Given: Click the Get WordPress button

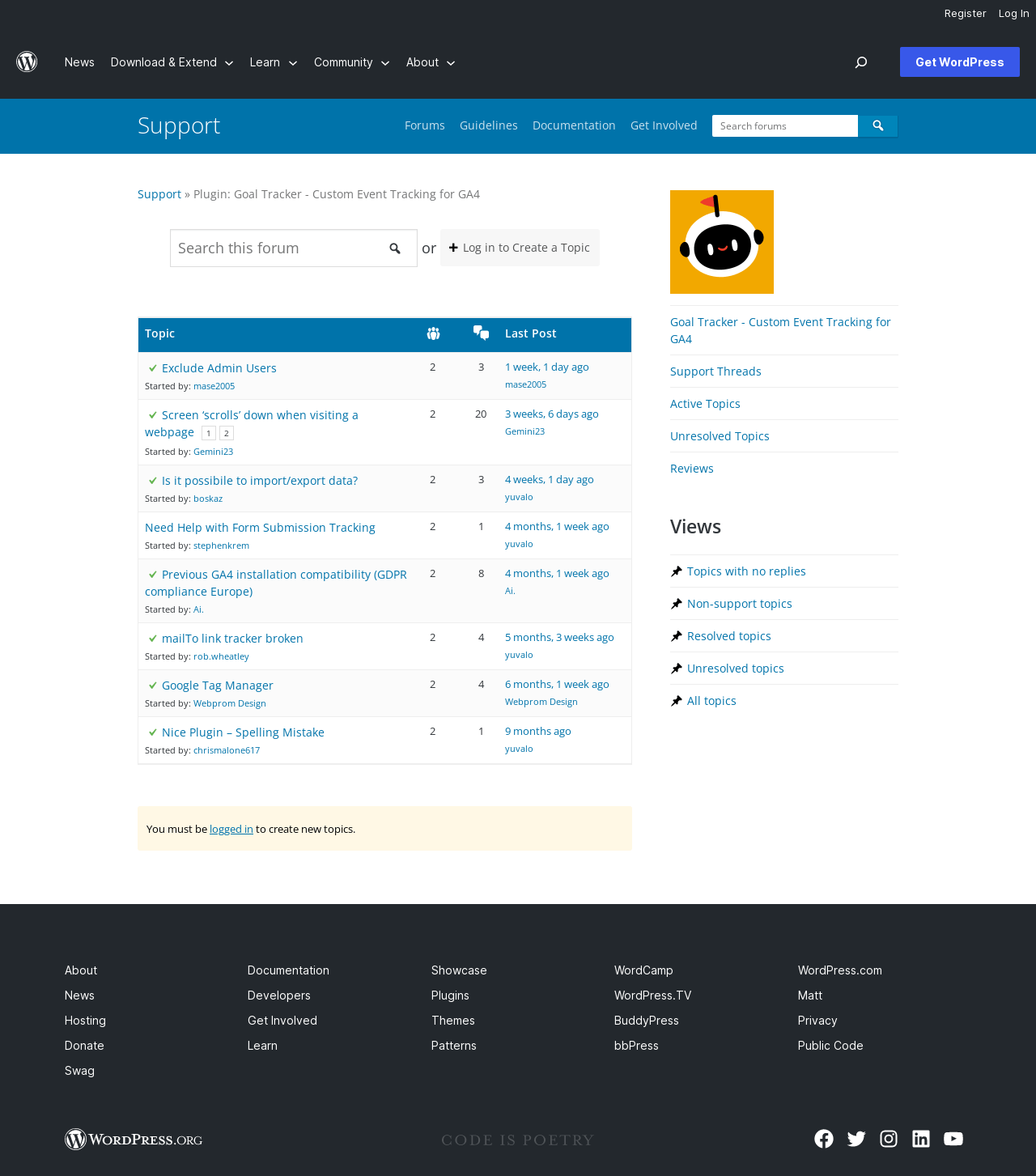Looking at the screenshot, I should 959,62.
